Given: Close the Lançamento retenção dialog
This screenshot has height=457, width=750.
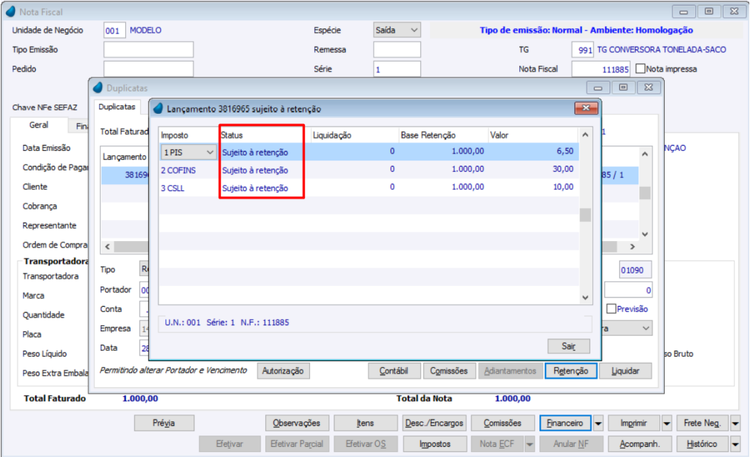Looking at the screenshot, I should (x=586, y=108).
